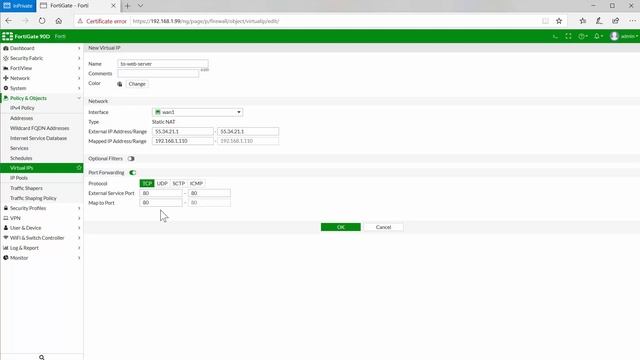Collapse the Policy & Objects menu
The width and height of the screenshot is (640, 360).
[42, 98]
